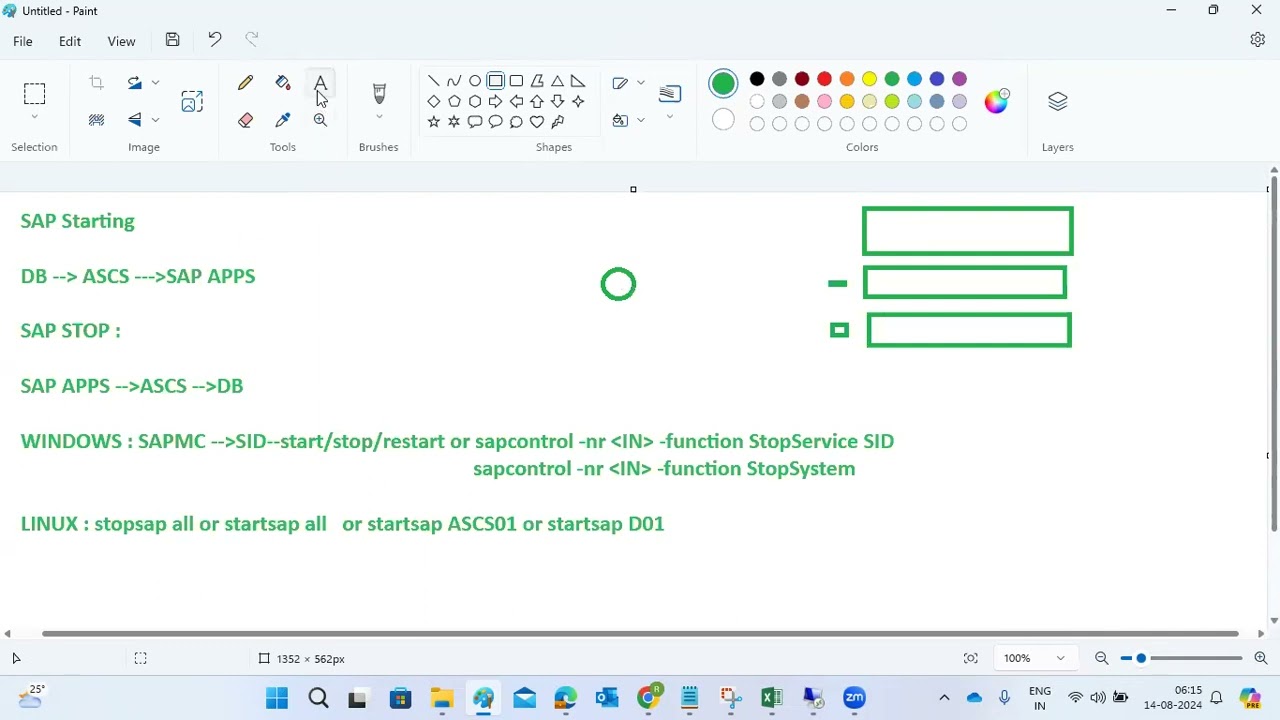Select the Pencil tool
This screenshot has height=720, width=1280.
(245, 83)
